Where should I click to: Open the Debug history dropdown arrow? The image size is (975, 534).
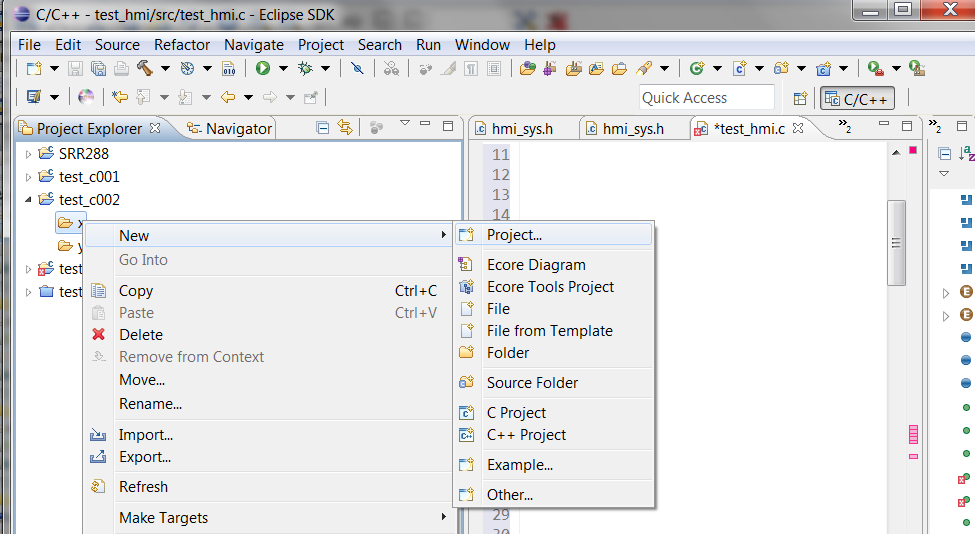coord(325,68)
